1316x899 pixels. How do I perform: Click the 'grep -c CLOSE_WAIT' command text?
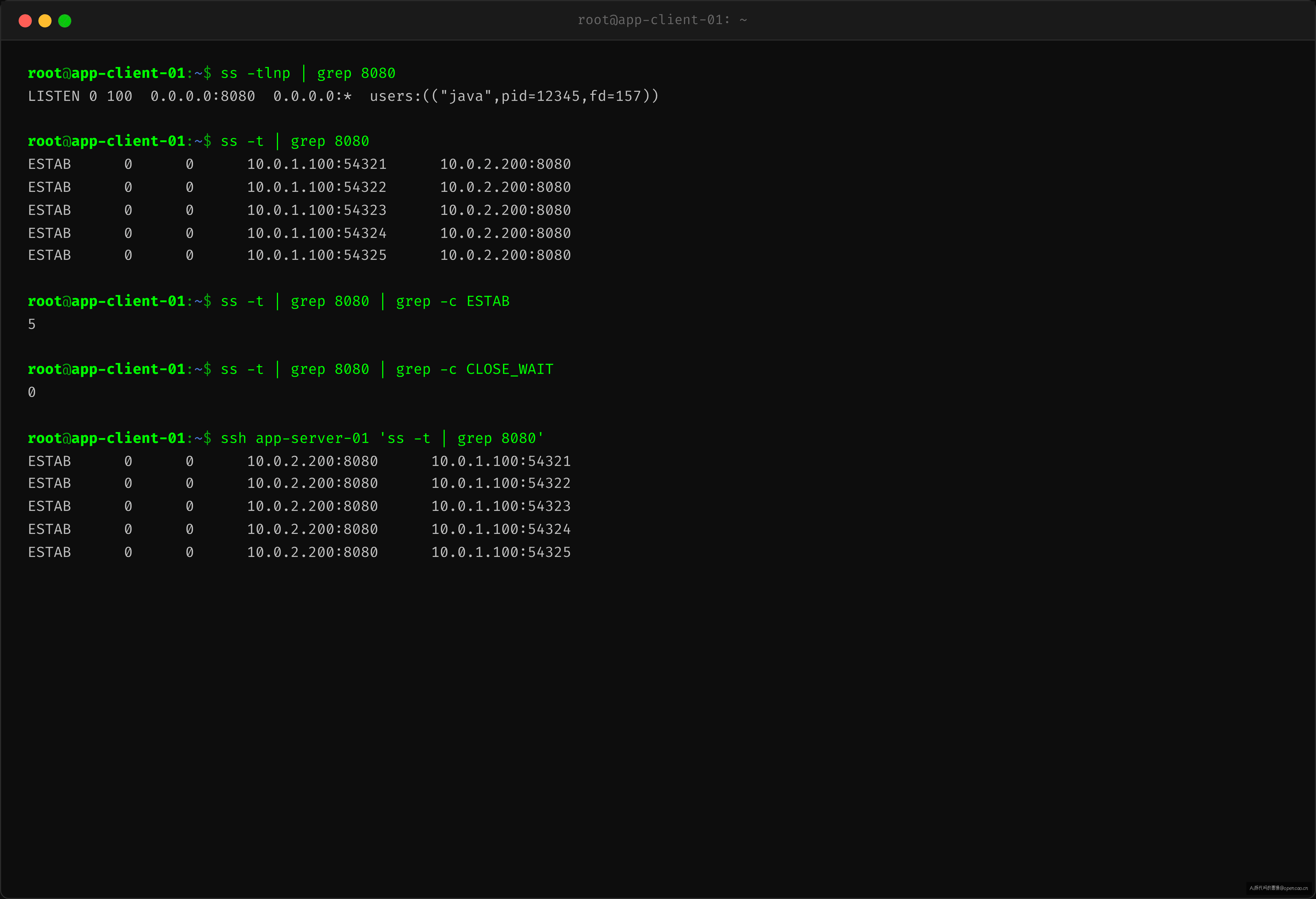tap(475, 369)
